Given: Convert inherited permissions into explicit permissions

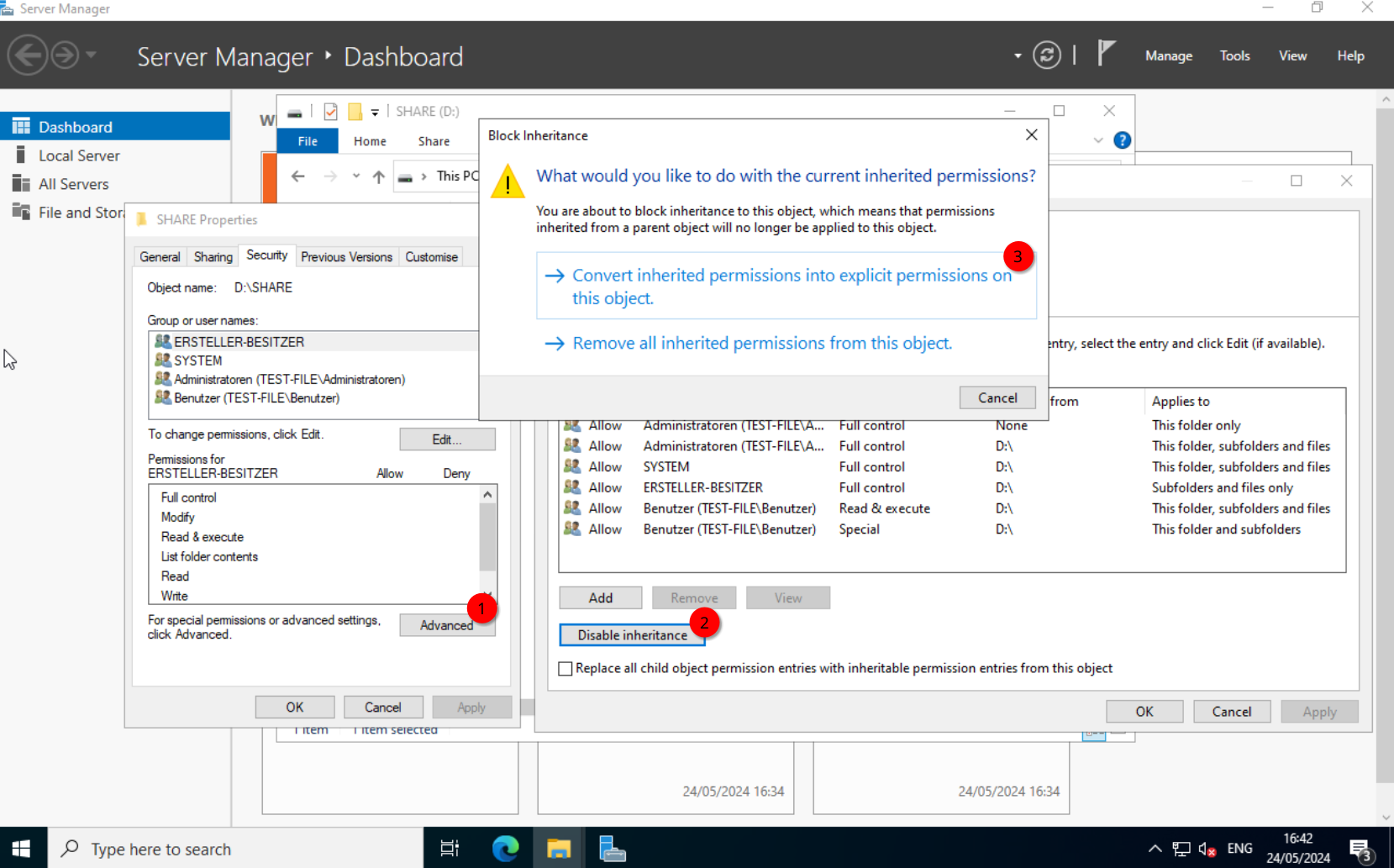Looking at the screenshot, I should tap(786, 287).
